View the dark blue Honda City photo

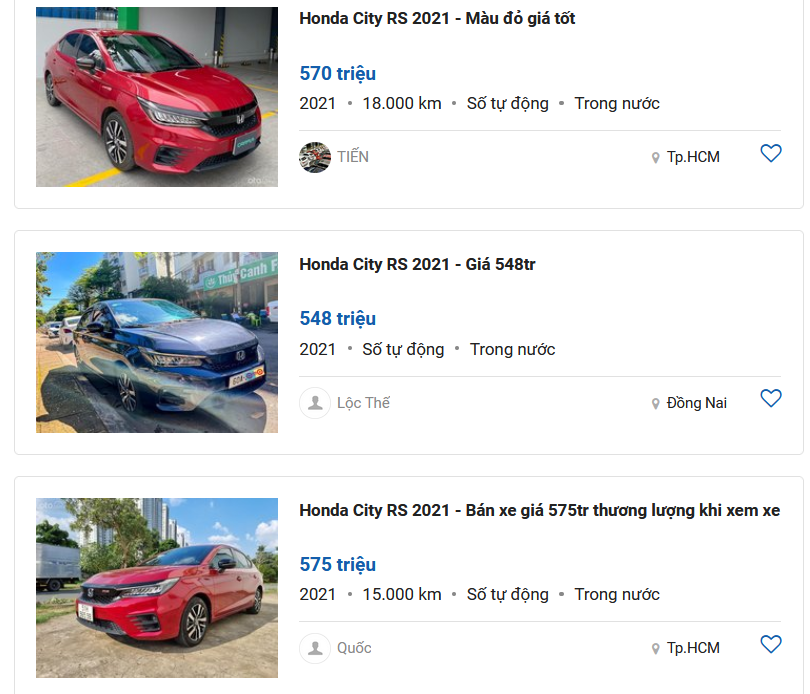(x=157, y=342)
